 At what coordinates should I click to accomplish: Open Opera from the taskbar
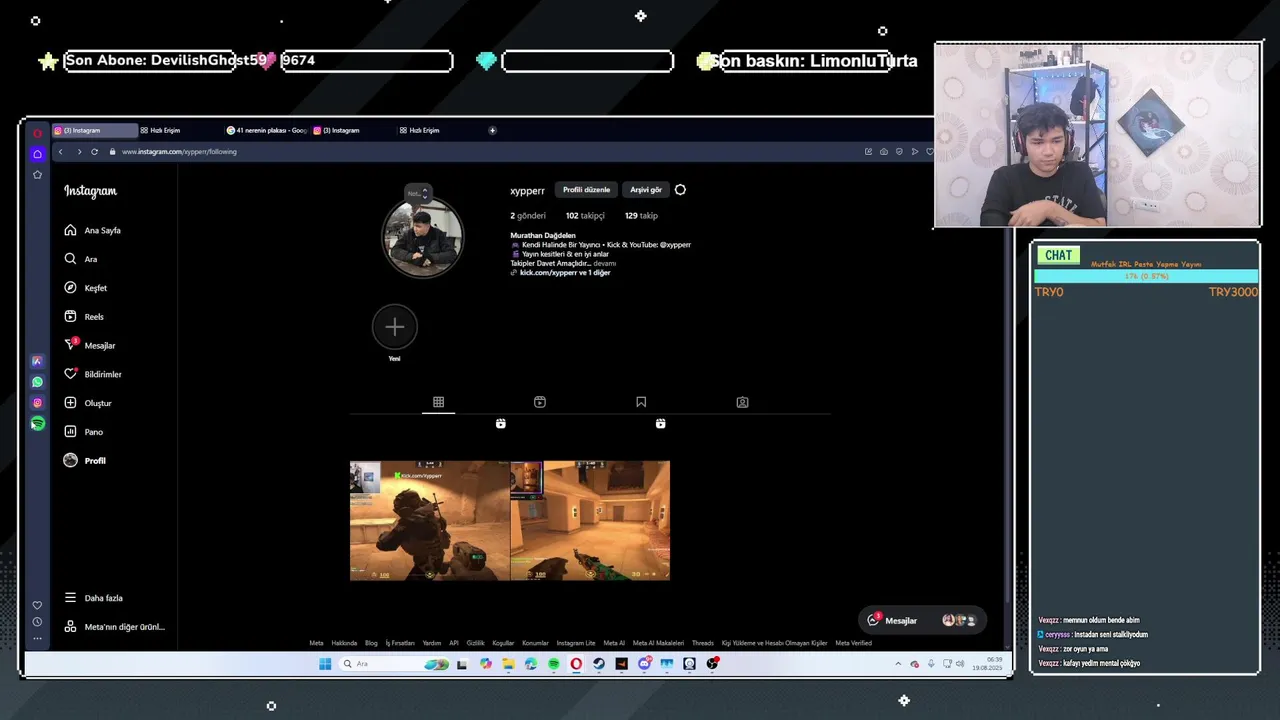pos(576,664)
